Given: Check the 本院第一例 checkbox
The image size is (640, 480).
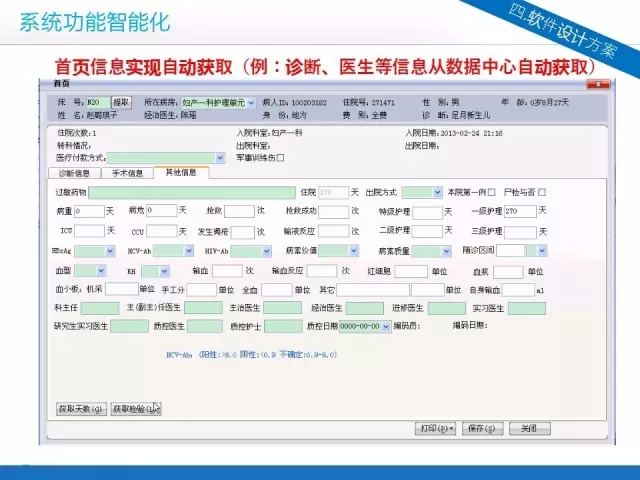Looking at the screenshot, I should click(x=491, y=192).
